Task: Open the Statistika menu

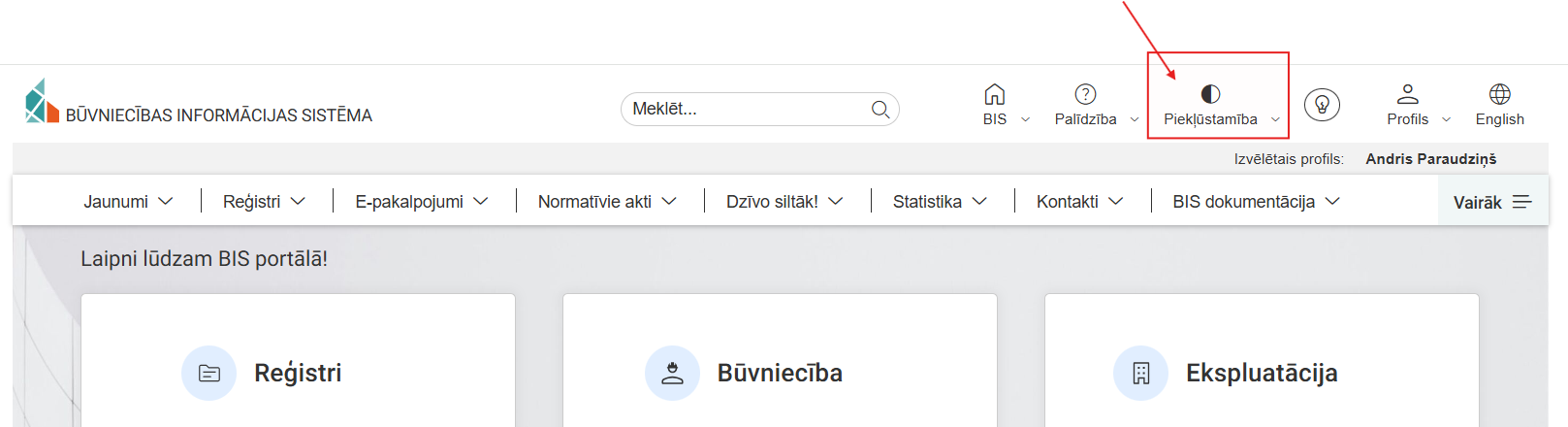Action: pyautogui.click(x=940, y=201)
